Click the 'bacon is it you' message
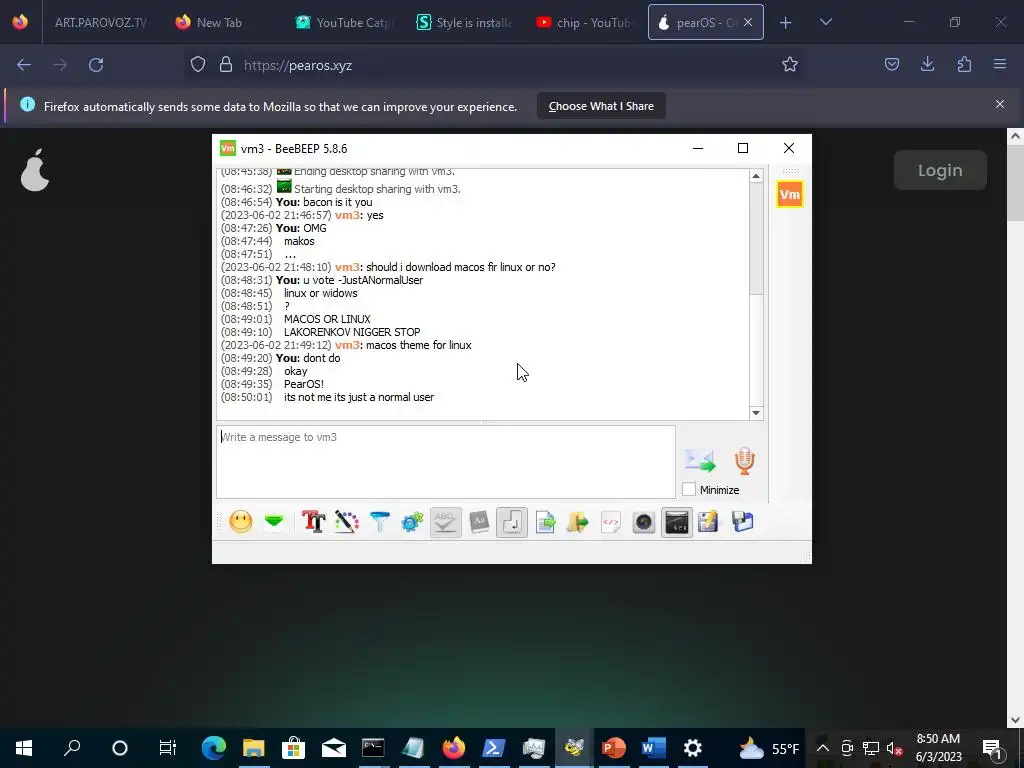1024x768 pixels. point(338,202)
